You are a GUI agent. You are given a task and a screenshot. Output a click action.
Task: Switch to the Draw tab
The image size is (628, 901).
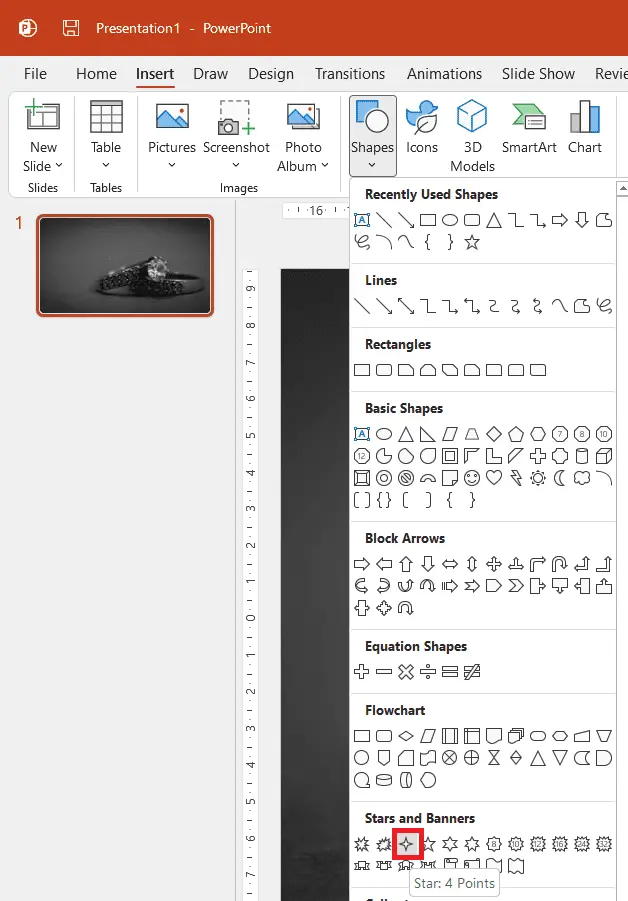coord(210,74)
